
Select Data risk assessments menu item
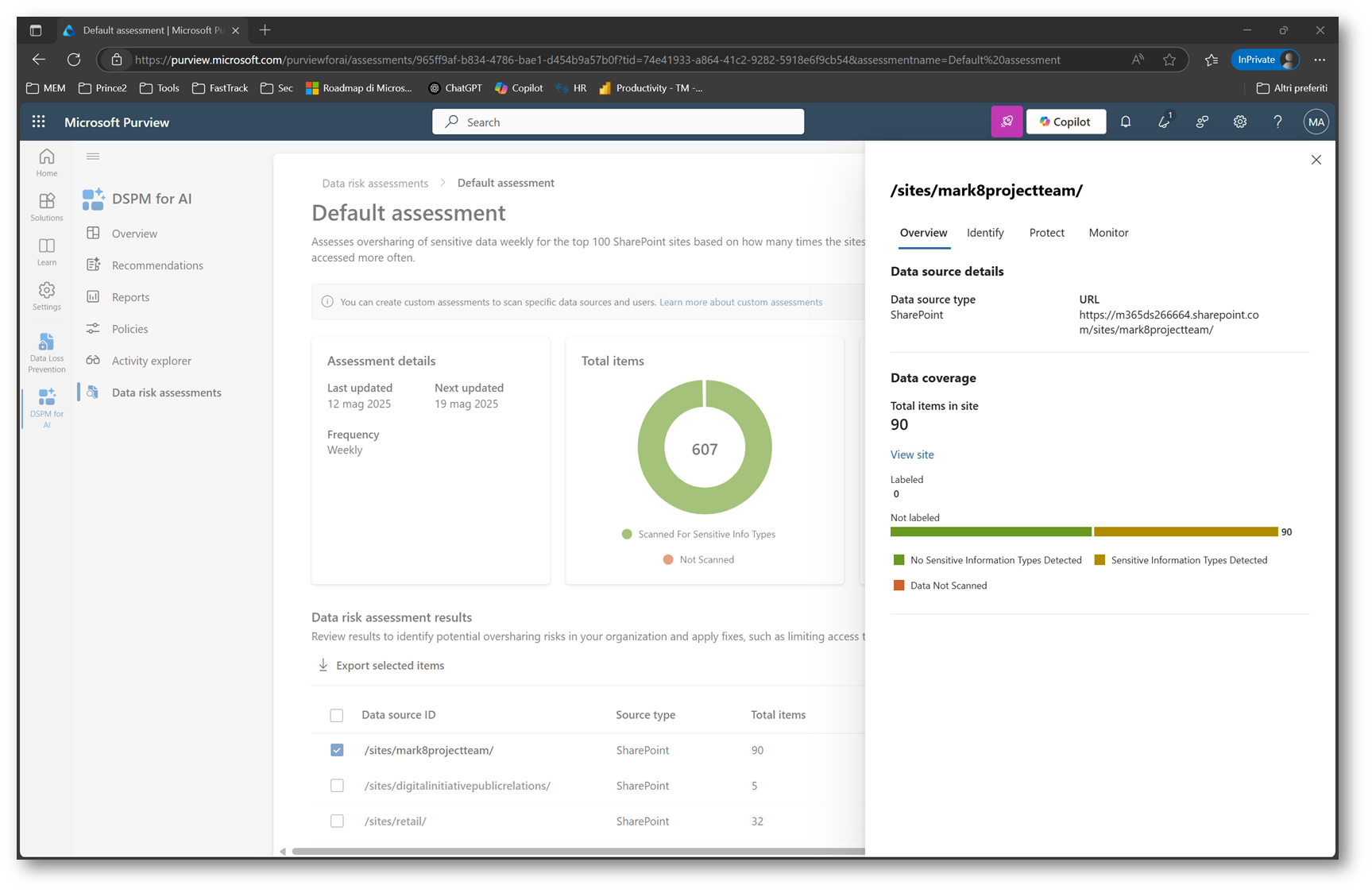(x=166, y=392)
